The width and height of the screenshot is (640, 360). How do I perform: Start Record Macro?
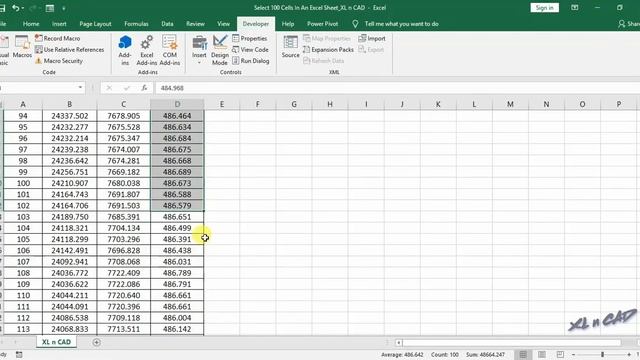(x=58, y=38)
